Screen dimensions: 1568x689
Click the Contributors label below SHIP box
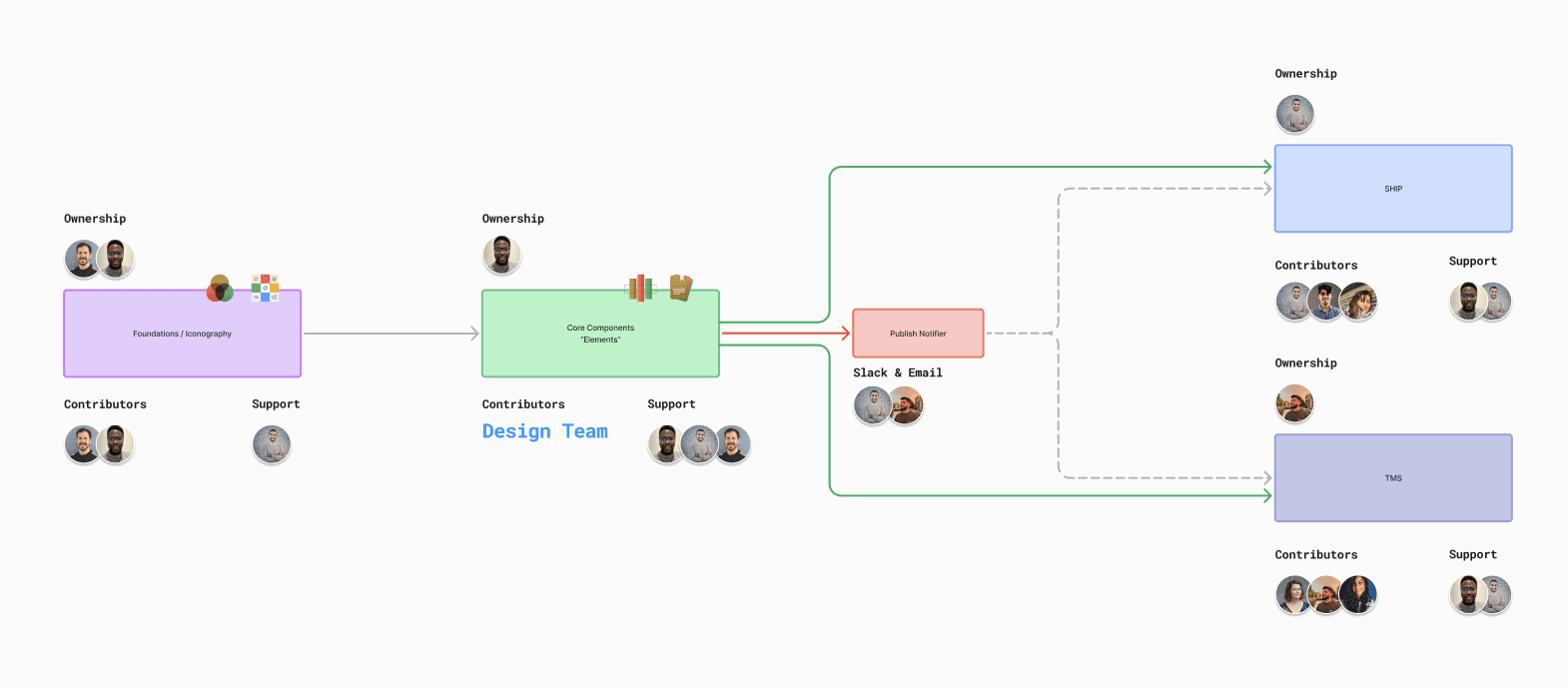(1315, 266)
